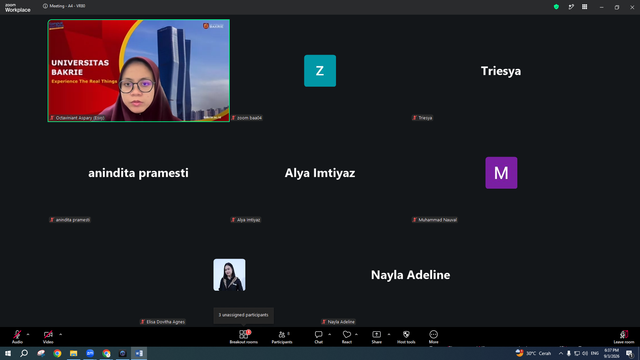Select anindita pramesti large name

(138, 173)
